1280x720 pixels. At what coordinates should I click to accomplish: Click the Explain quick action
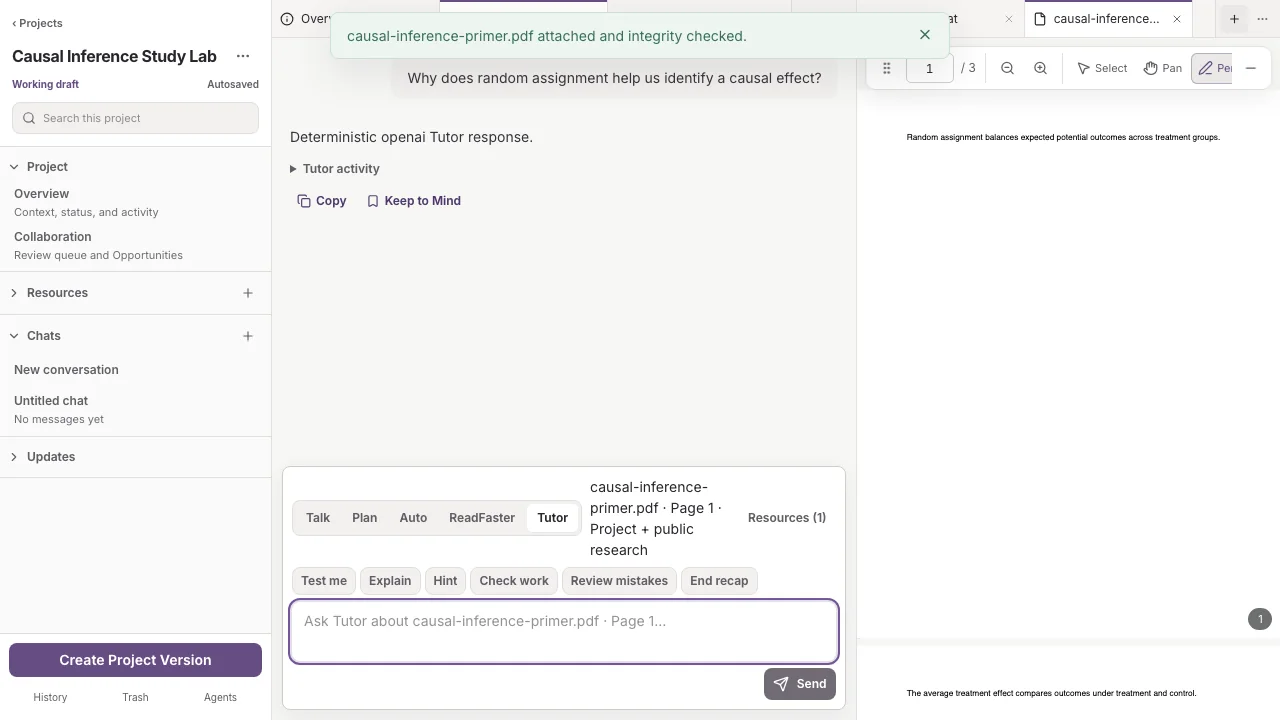click(390, 581)
